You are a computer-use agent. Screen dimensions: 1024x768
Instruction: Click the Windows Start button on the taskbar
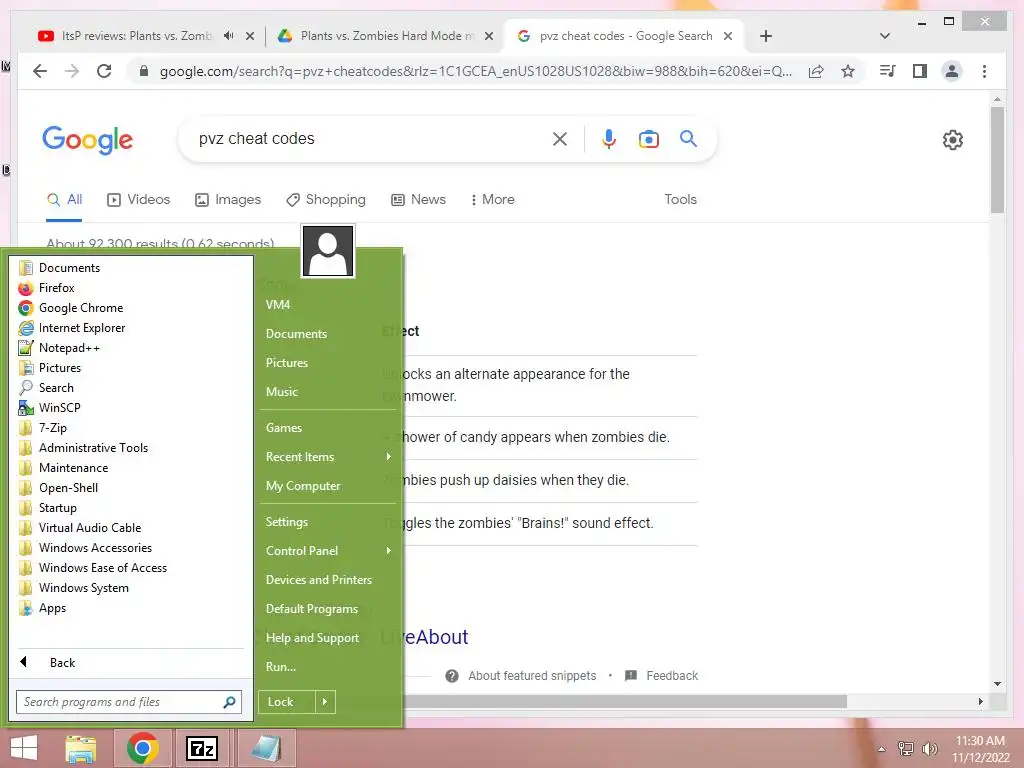point(24,748)
